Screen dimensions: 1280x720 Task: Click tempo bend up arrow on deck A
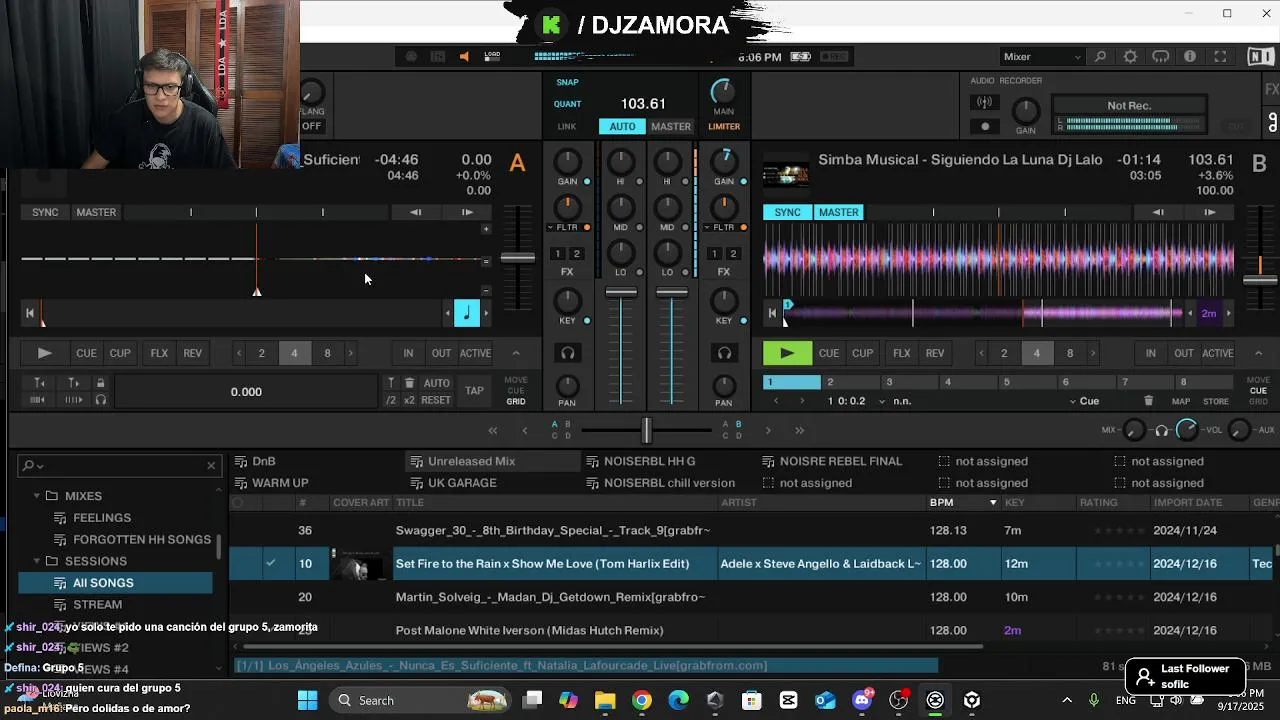tap(467, 212)
